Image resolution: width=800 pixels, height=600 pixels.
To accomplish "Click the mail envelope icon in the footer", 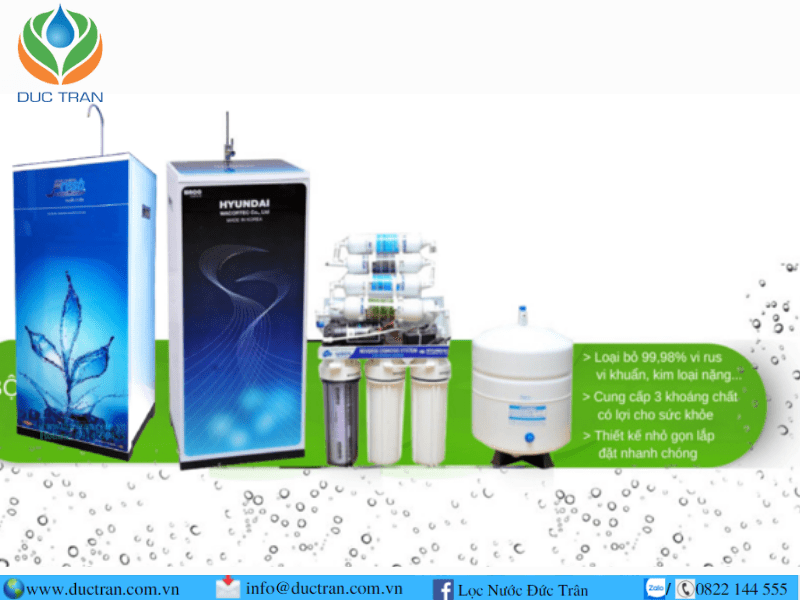I will (228, 588).
